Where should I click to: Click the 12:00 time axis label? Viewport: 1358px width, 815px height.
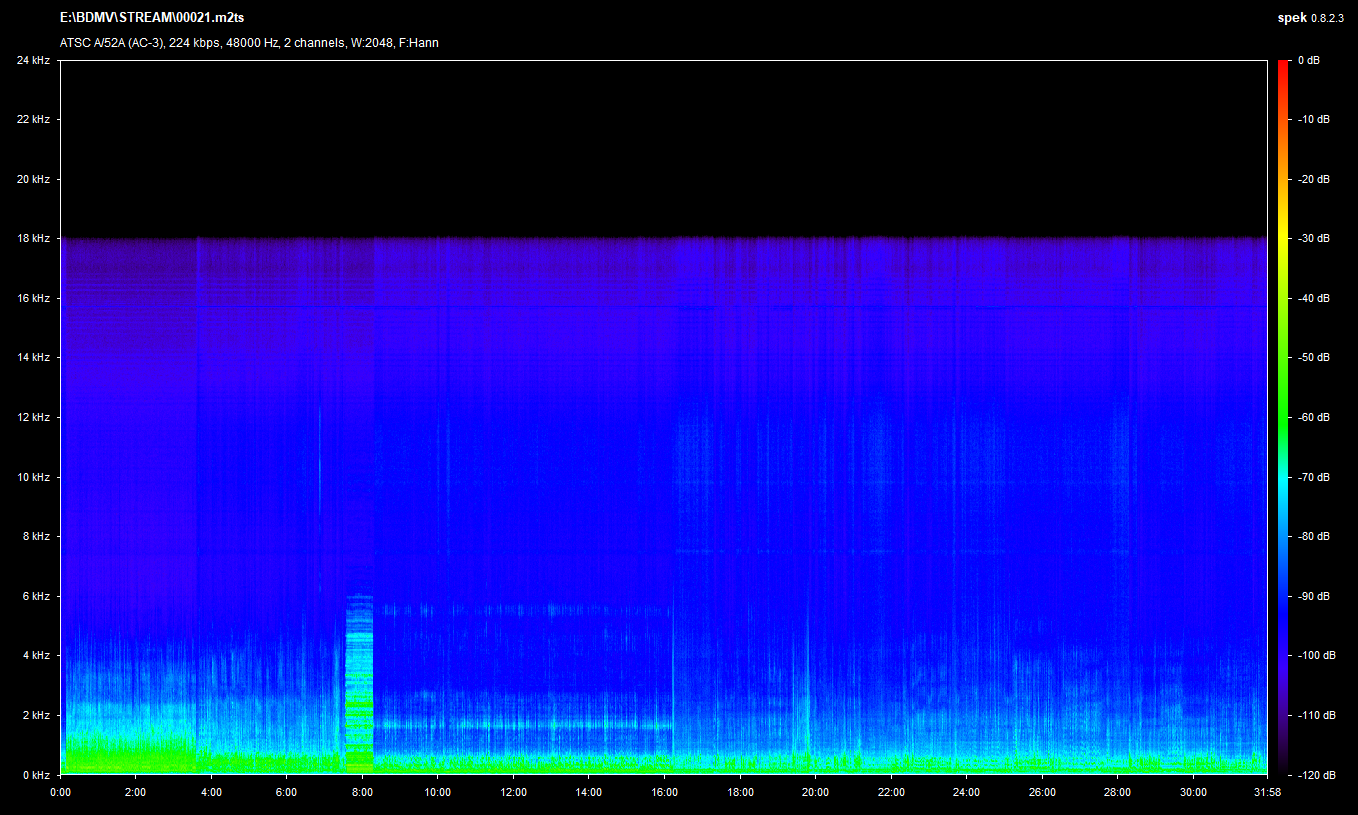click(x=513, y=792)
